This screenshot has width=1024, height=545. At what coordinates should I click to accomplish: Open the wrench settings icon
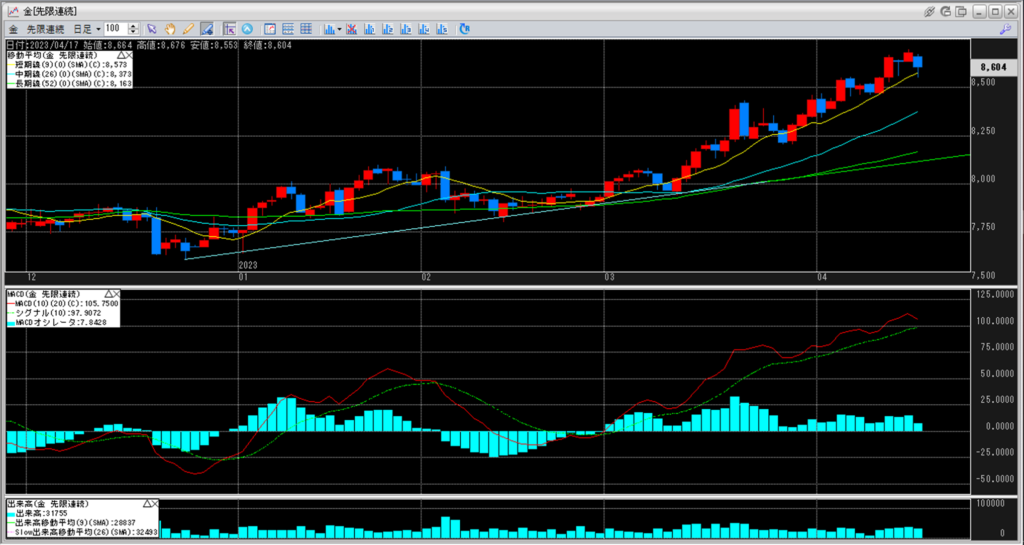[1006, 29]
